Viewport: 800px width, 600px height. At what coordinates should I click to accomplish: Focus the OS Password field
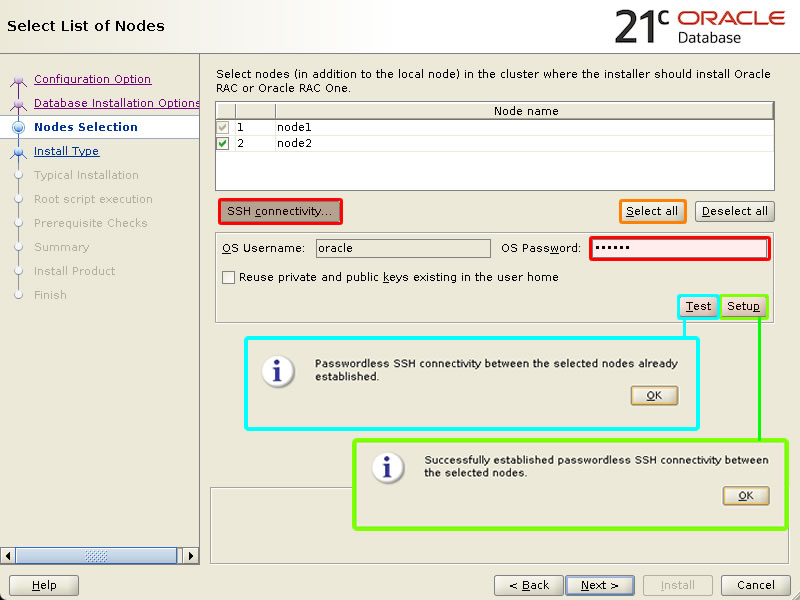(680, 248)
